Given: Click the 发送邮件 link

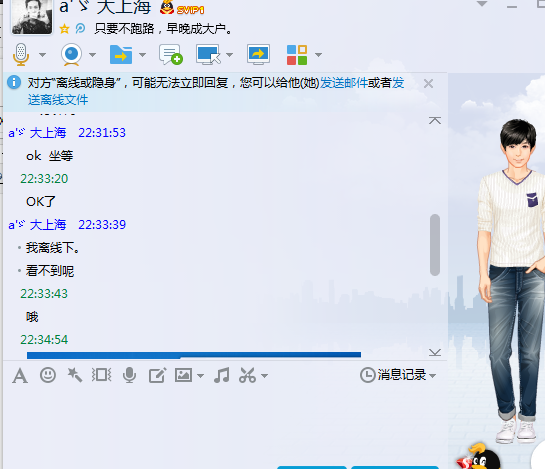Looking at the screenshot, I should coord(343,83).
